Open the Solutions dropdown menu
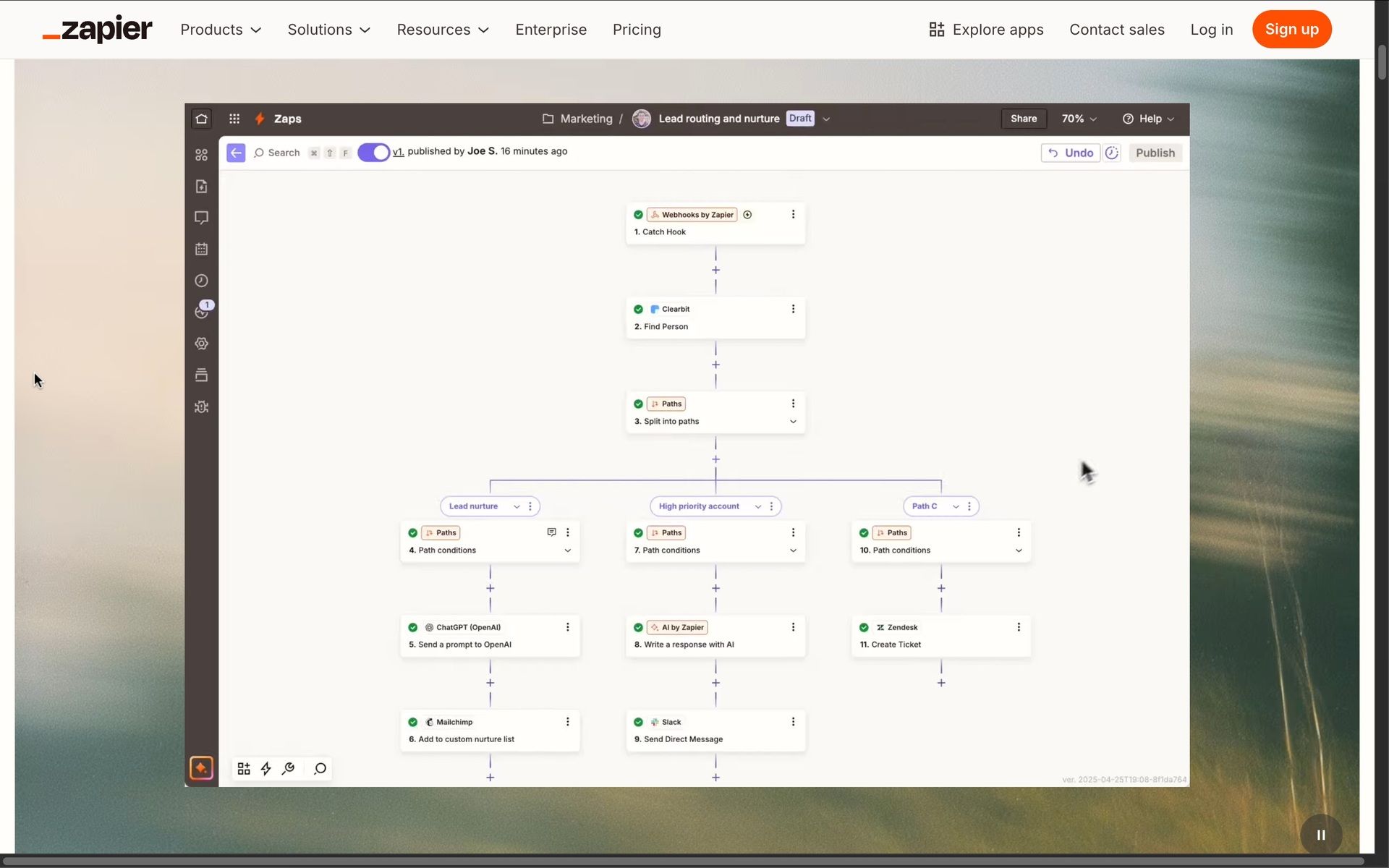1389x868 pixels. point(329,30)
